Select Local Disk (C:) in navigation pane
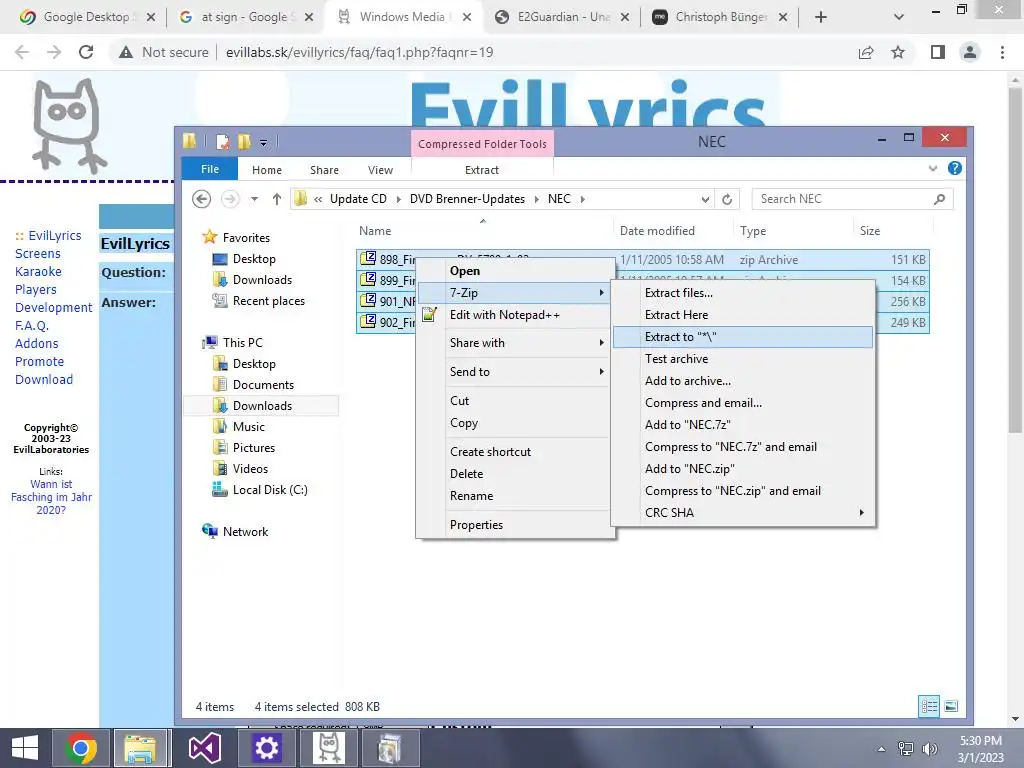 coord(269,490)
